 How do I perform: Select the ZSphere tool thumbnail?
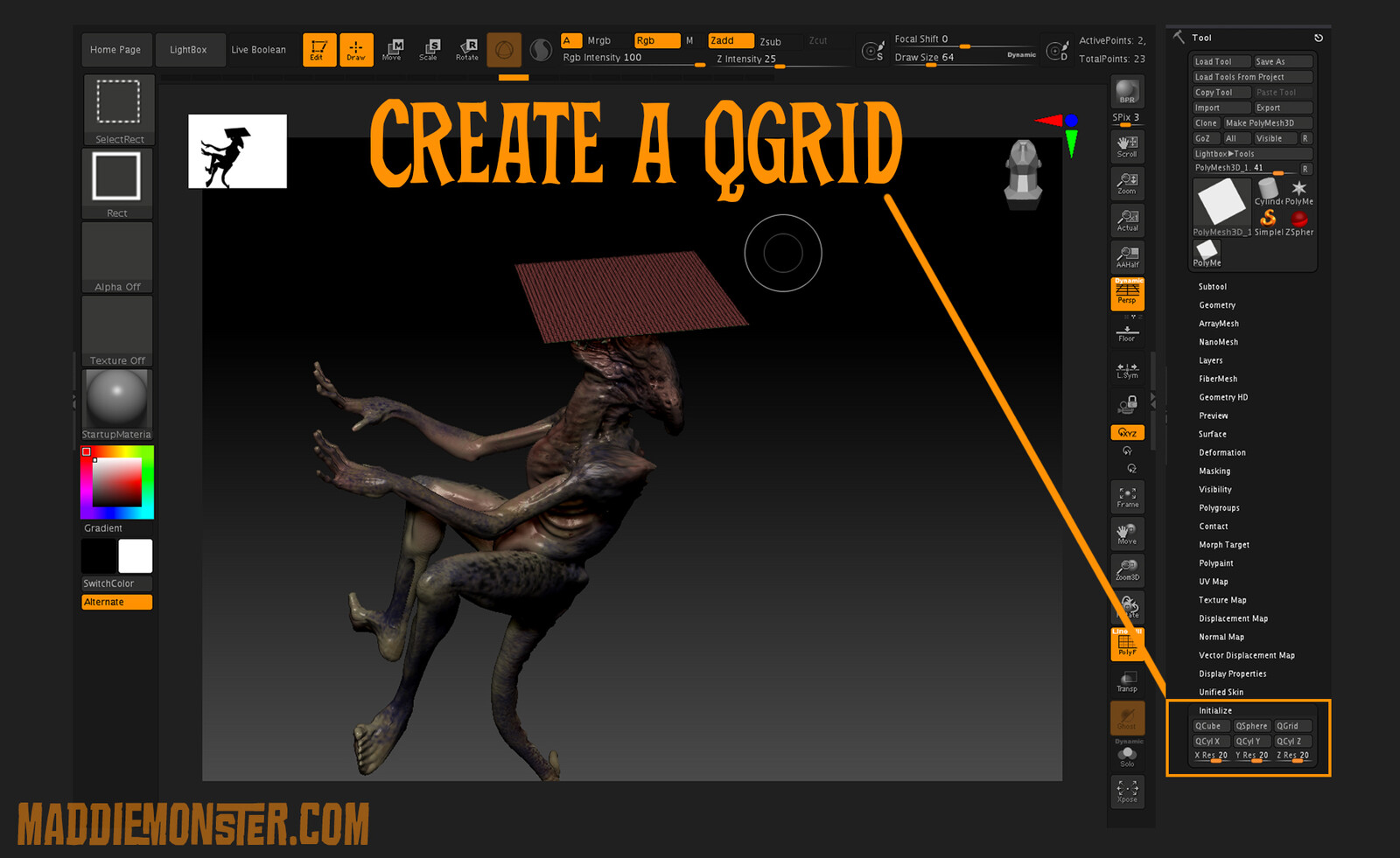[1299, 220]
